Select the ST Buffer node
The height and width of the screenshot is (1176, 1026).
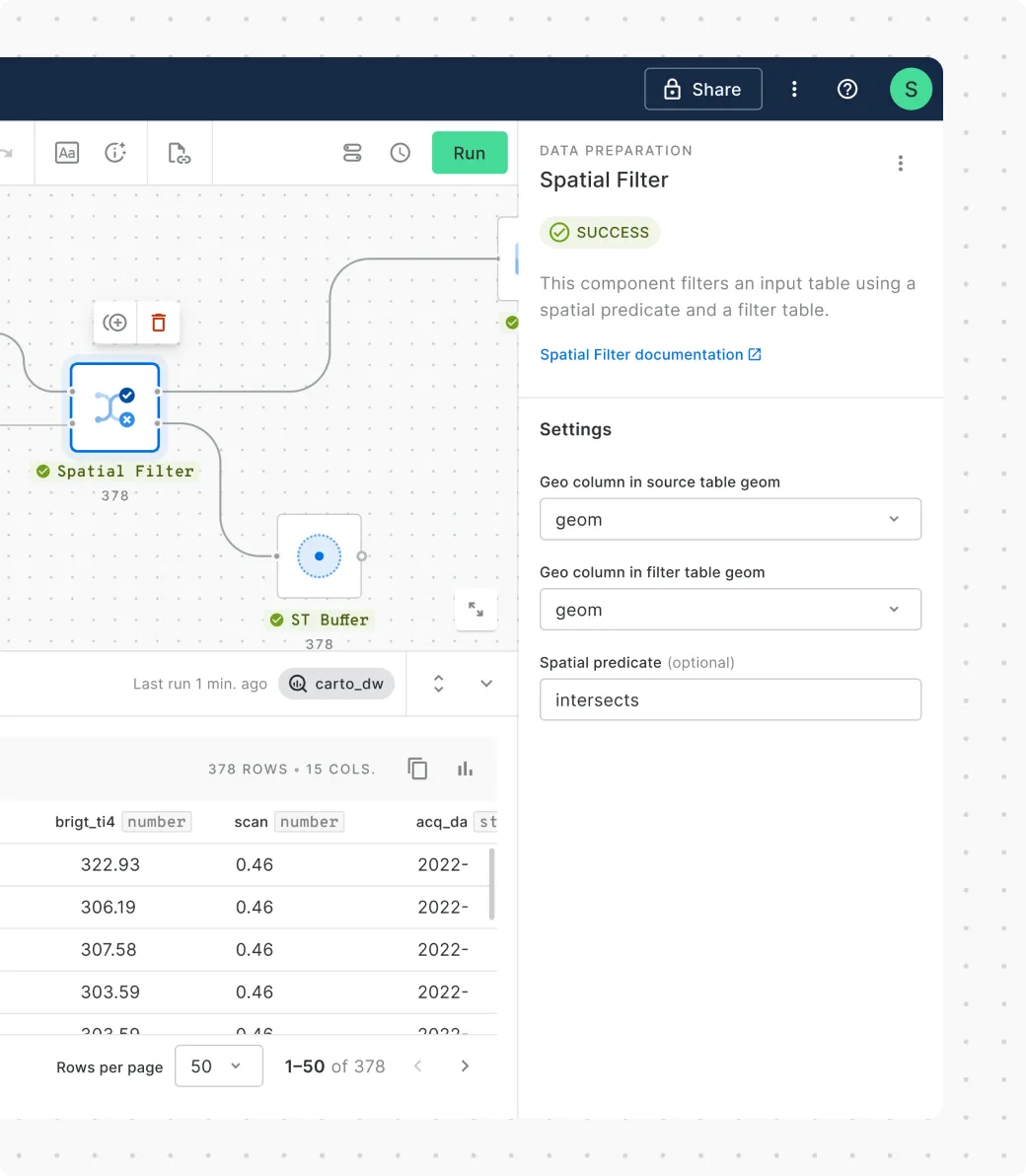coord(319,556)
